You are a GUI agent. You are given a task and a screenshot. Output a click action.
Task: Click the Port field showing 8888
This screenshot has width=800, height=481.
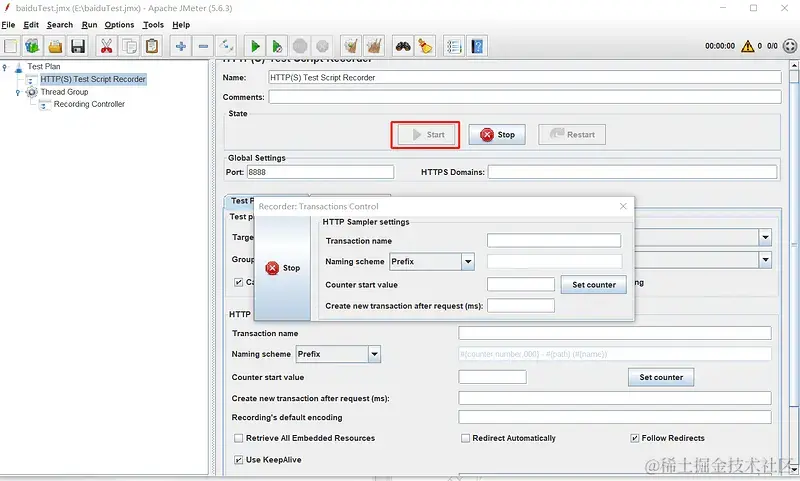coord(320,172)
